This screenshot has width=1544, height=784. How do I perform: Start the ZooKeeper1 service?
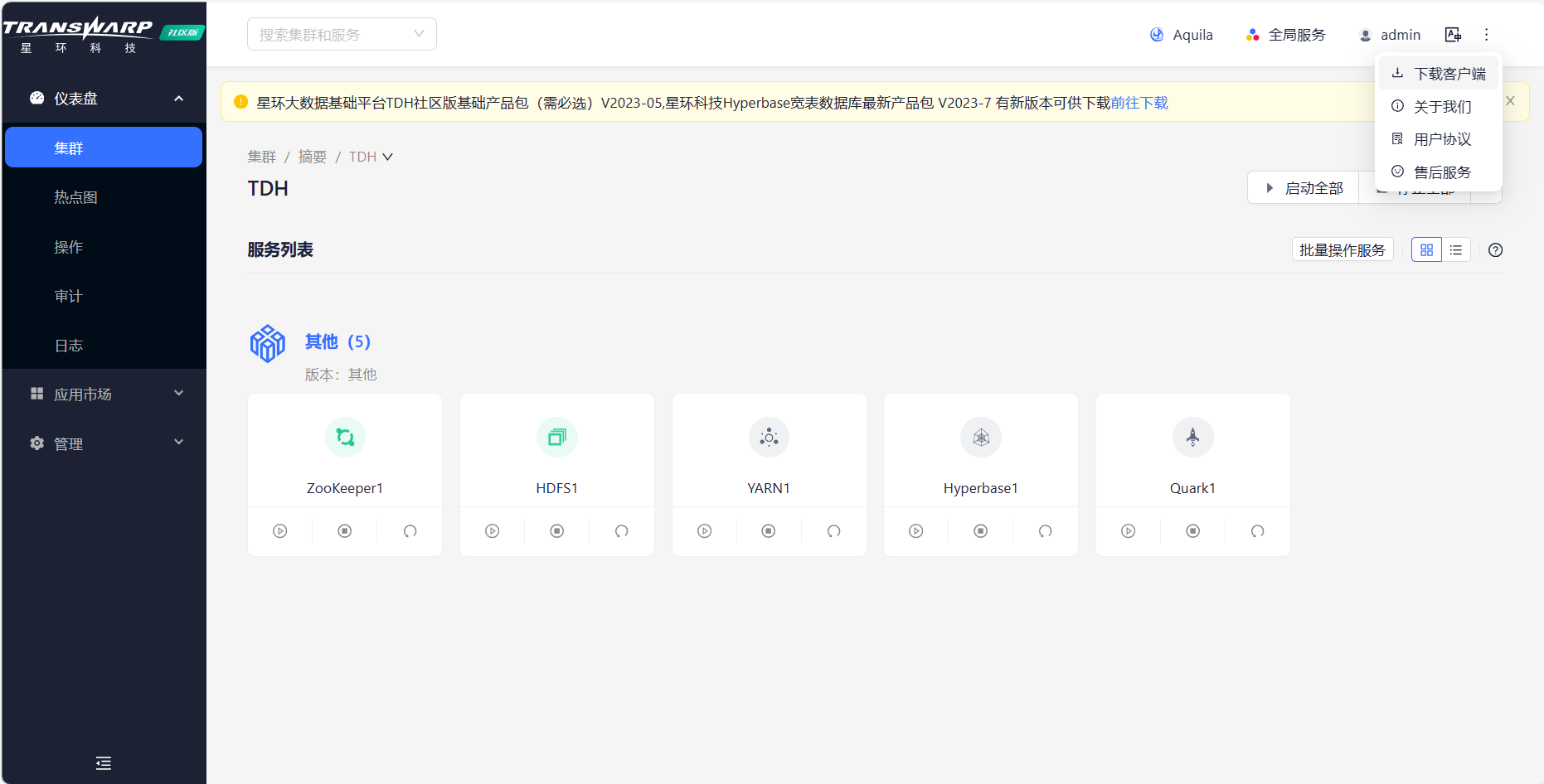pos(280,531)
